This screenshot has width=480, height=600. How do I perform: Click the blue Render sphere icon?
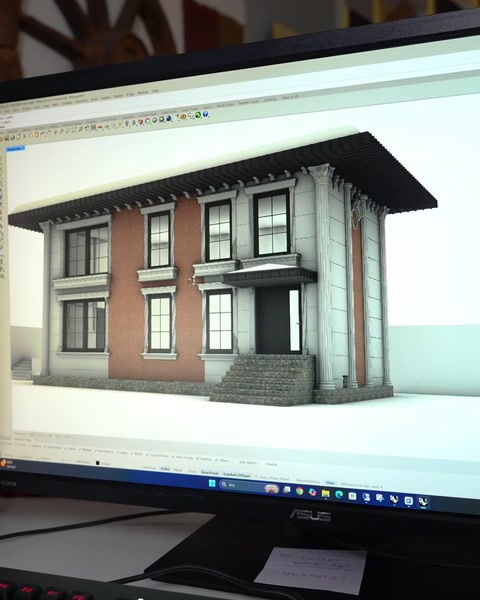tap(168, 118)
